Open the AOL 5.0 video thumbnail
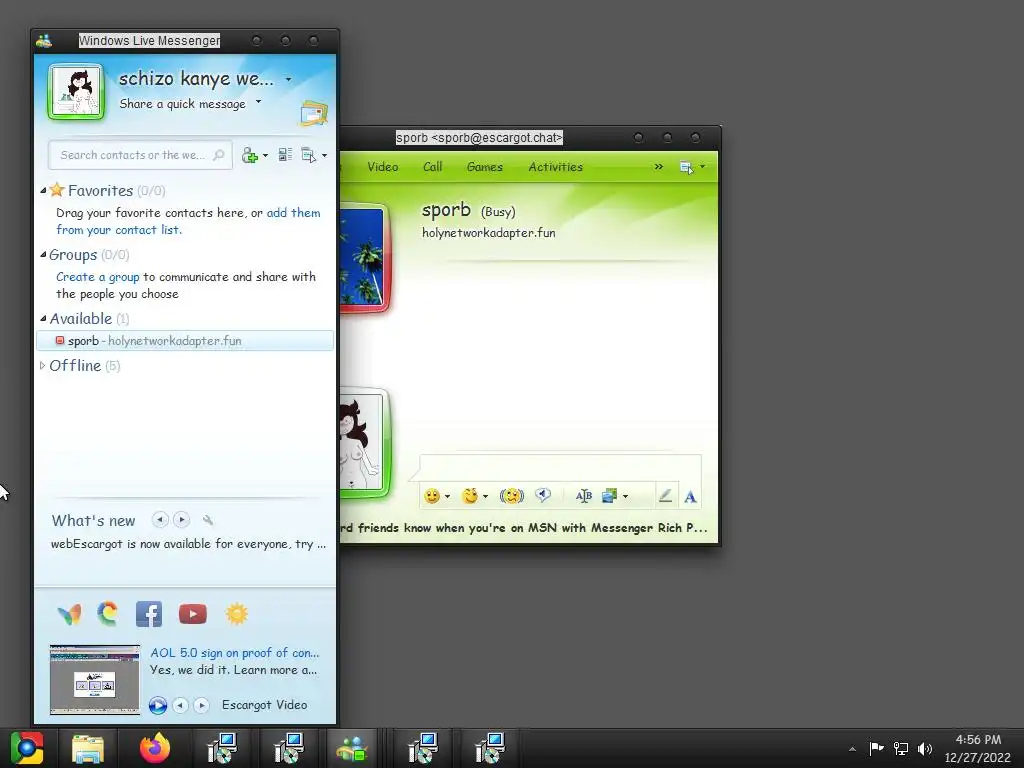 [x=95, y=679]
